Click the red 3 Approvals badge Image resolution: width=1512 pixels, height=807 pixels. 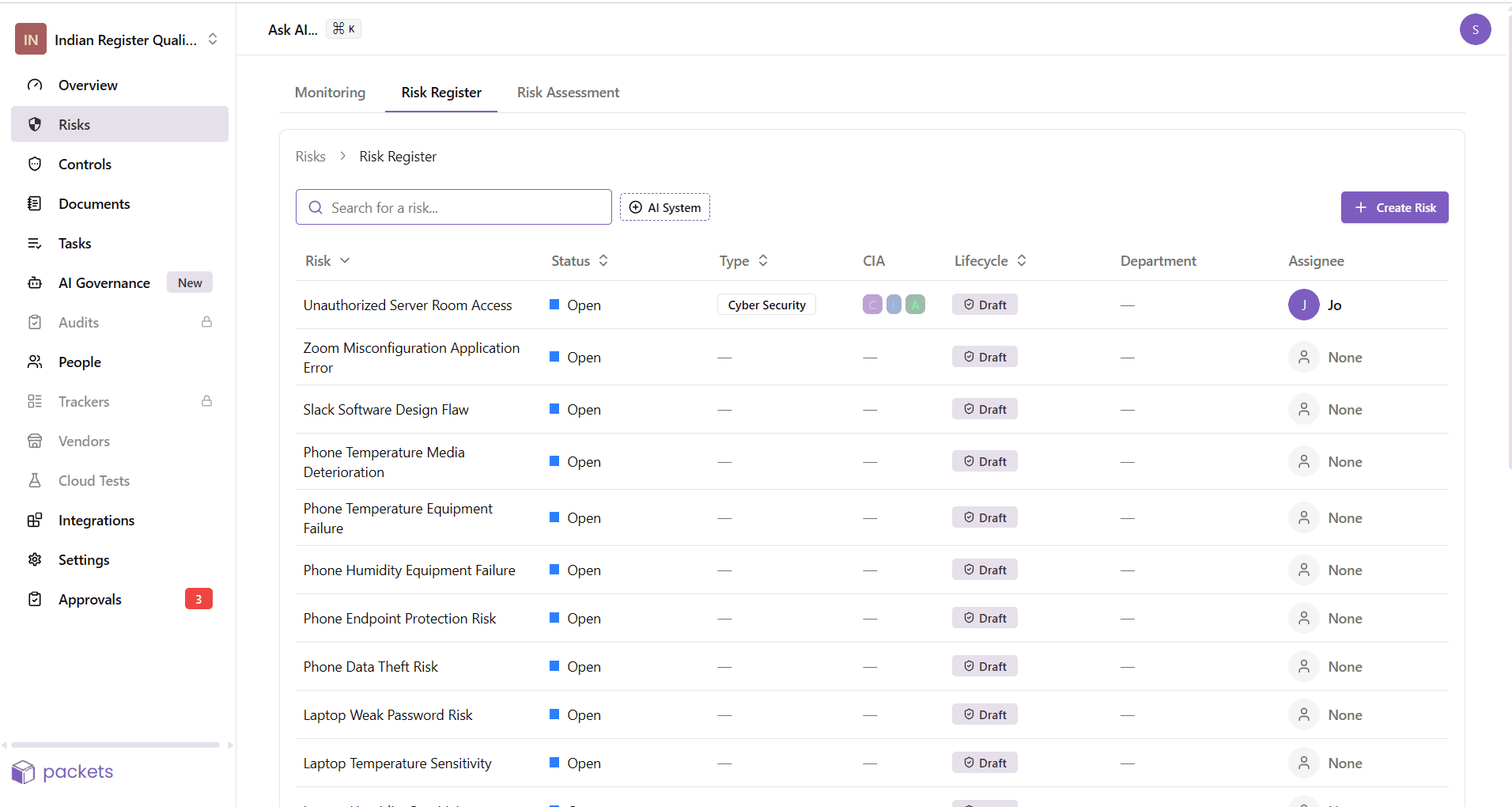[198, 599]
